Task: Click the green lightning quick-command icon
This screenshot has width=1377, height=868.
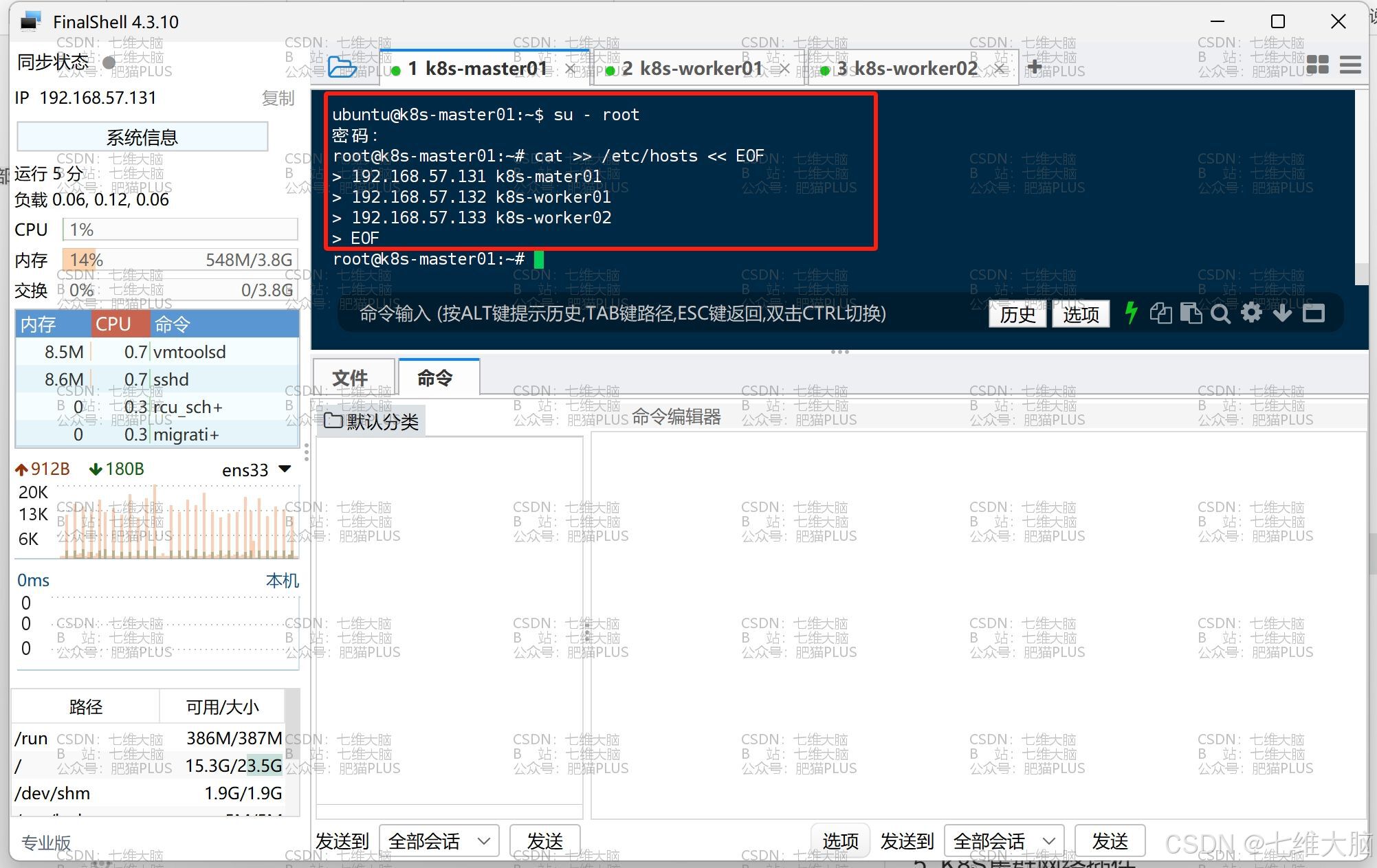Action: (x=1131, y=313)
